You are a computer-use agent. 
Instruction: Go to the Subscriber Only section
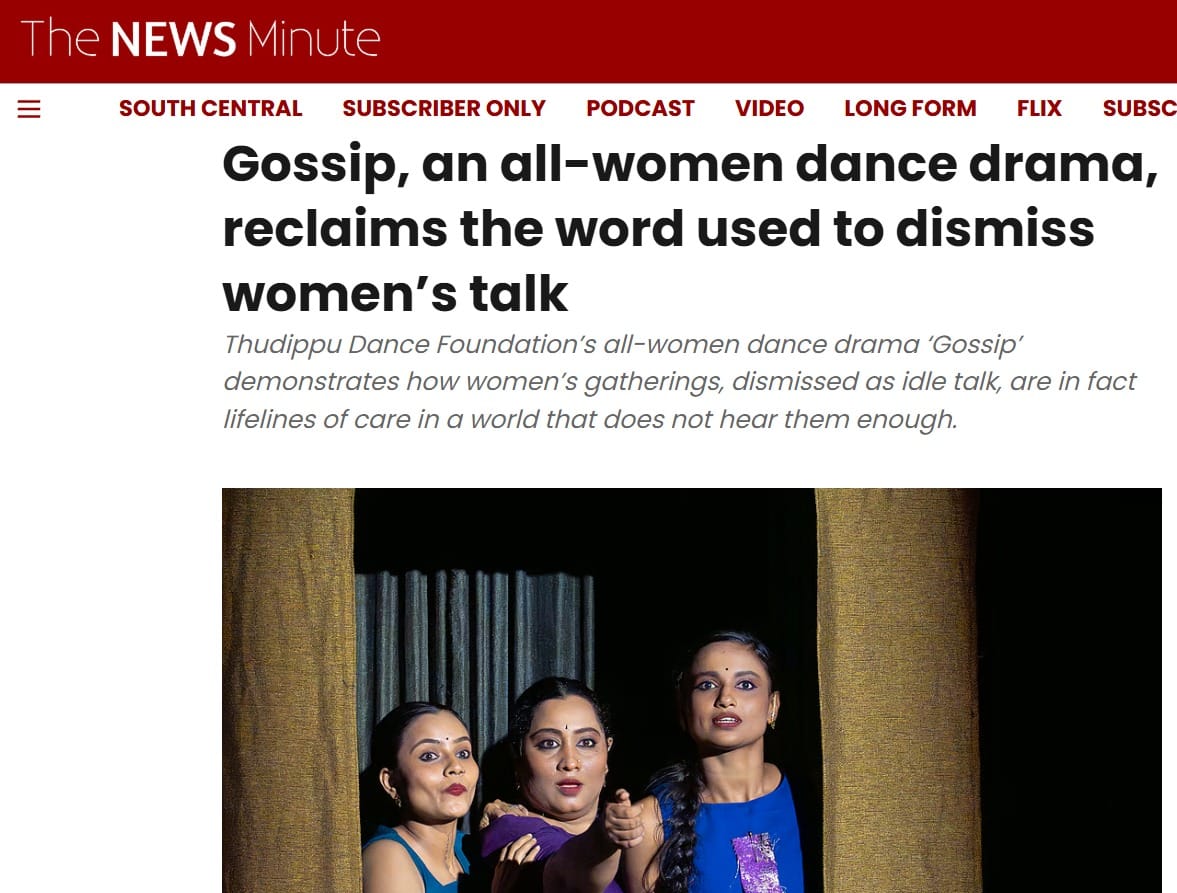444,109
